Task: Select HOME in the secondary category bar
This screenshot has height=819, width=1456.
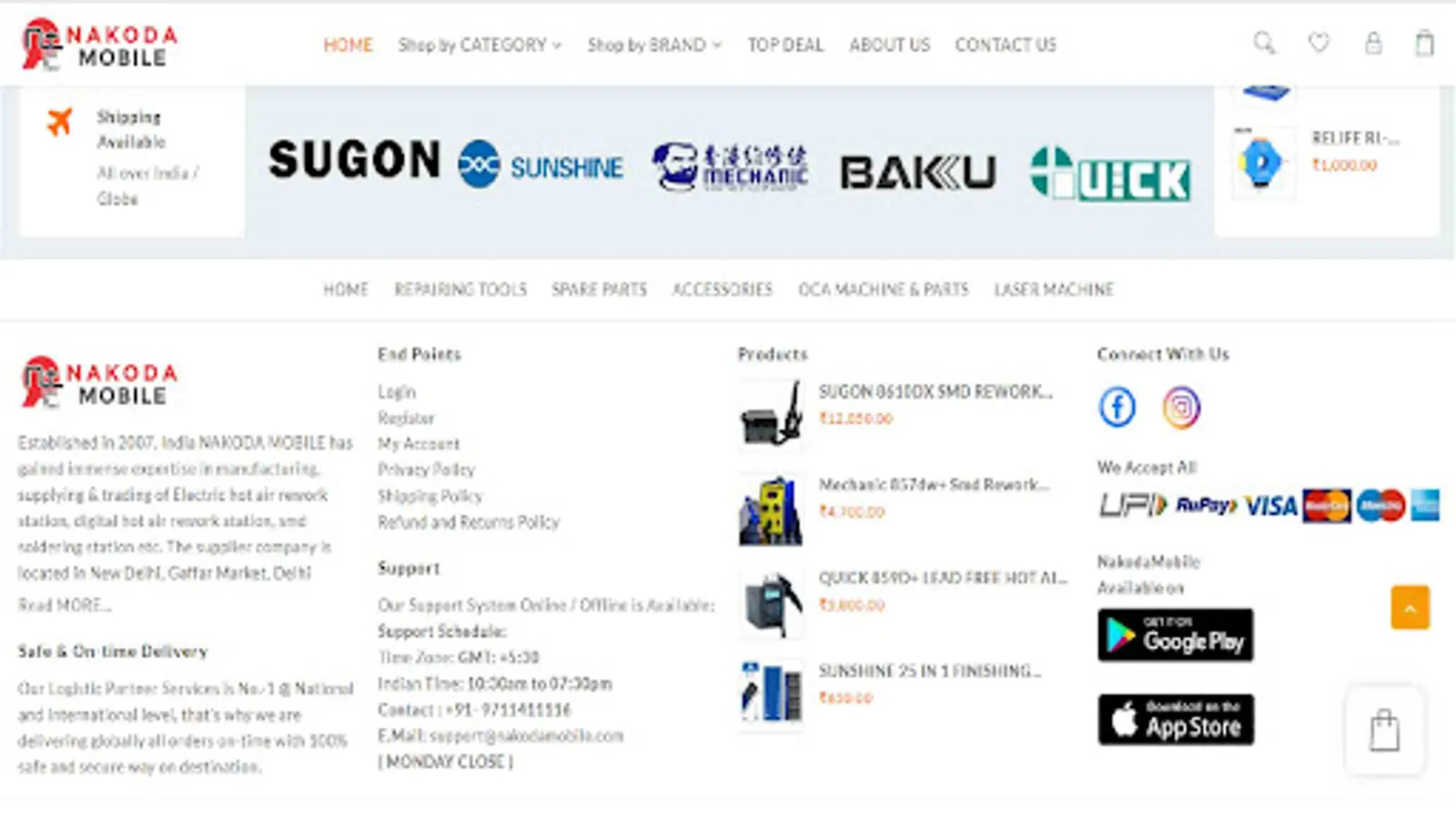Action: pos(346,289)
